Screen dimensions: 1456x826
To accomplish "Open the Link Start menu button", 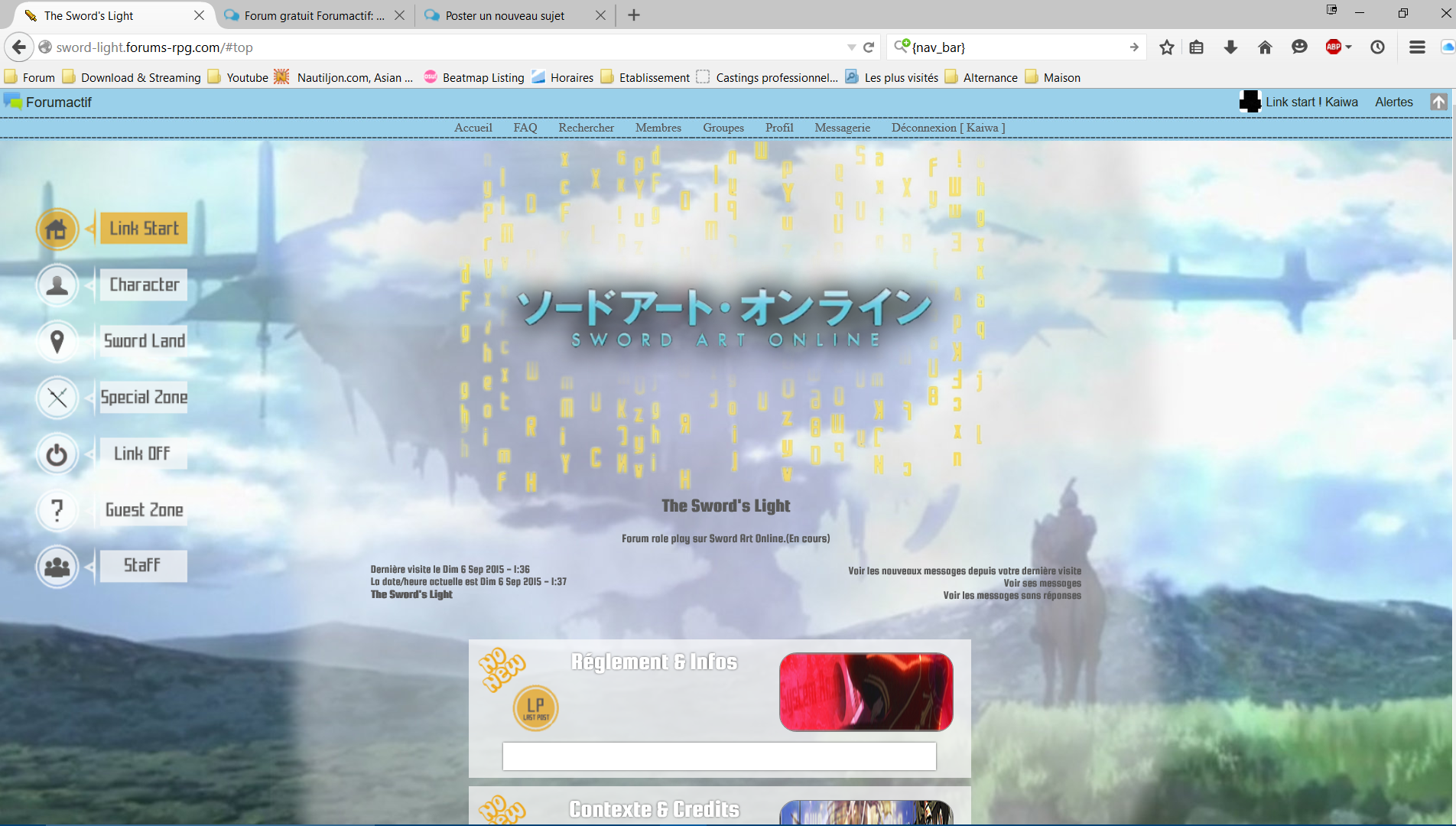I will click(144, 228).
